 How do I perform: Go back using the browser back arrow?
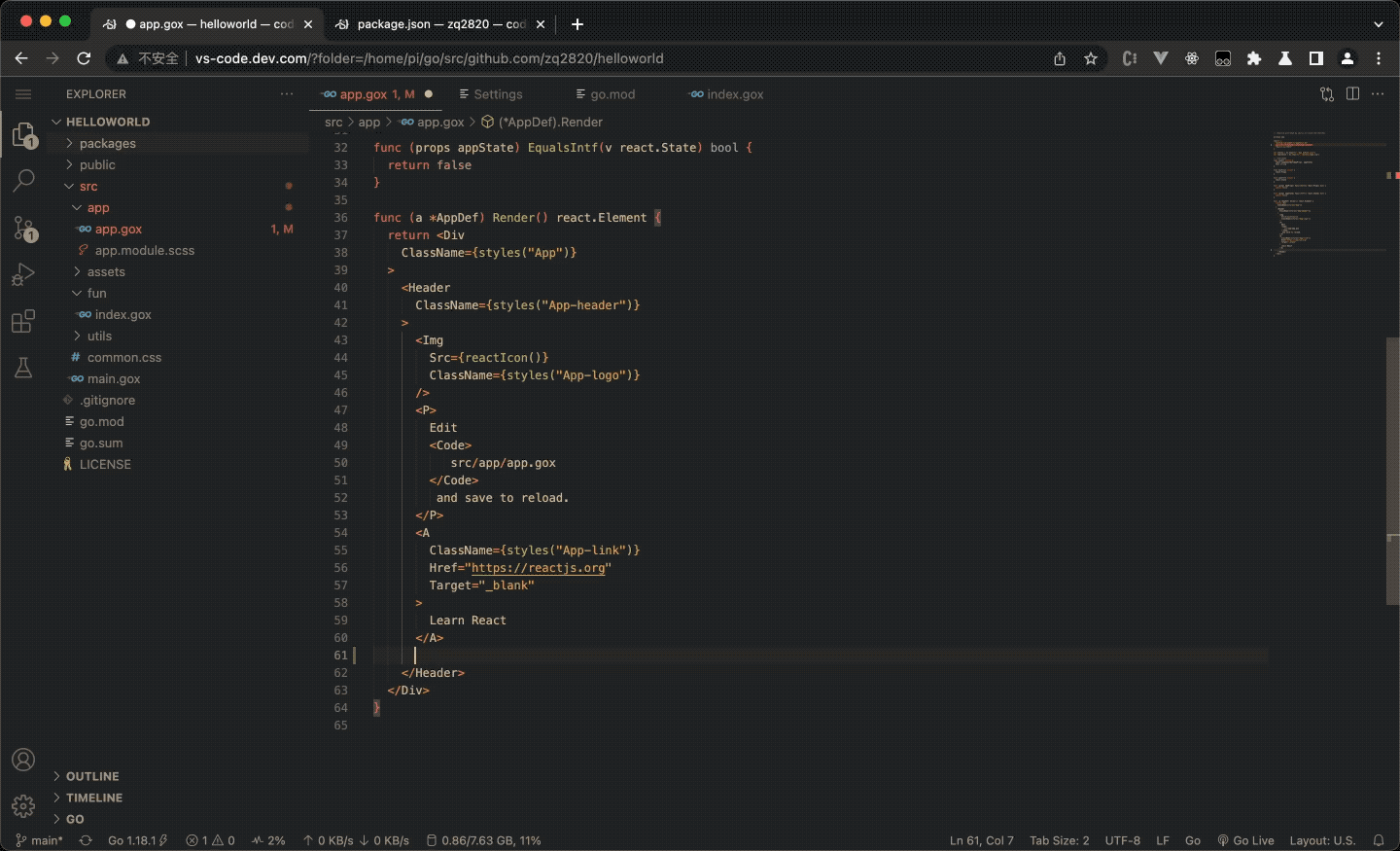[21, 58]
